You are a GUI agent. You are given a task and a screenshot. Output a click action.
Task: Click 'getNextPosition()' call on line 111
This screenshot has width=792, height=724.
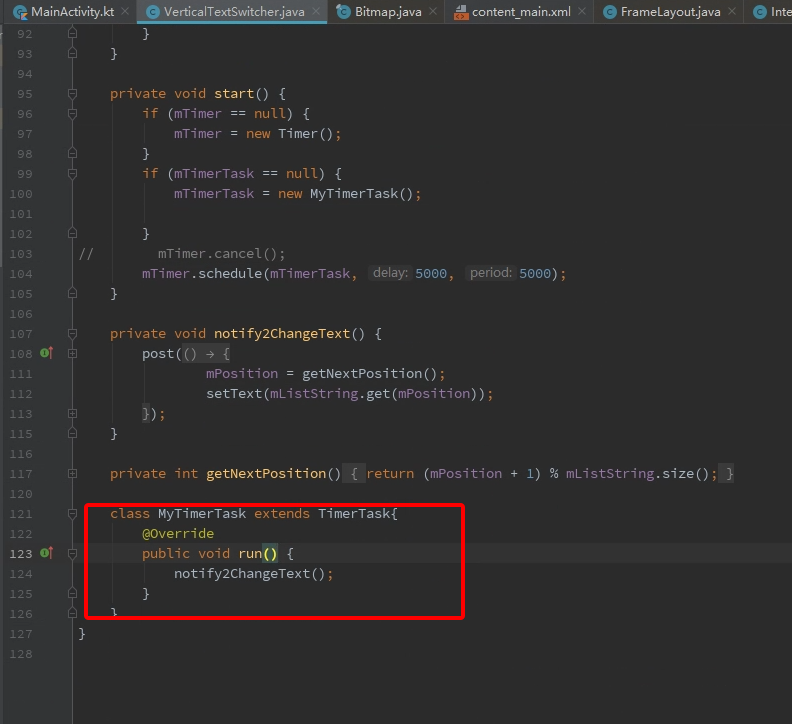pos(369,373)
